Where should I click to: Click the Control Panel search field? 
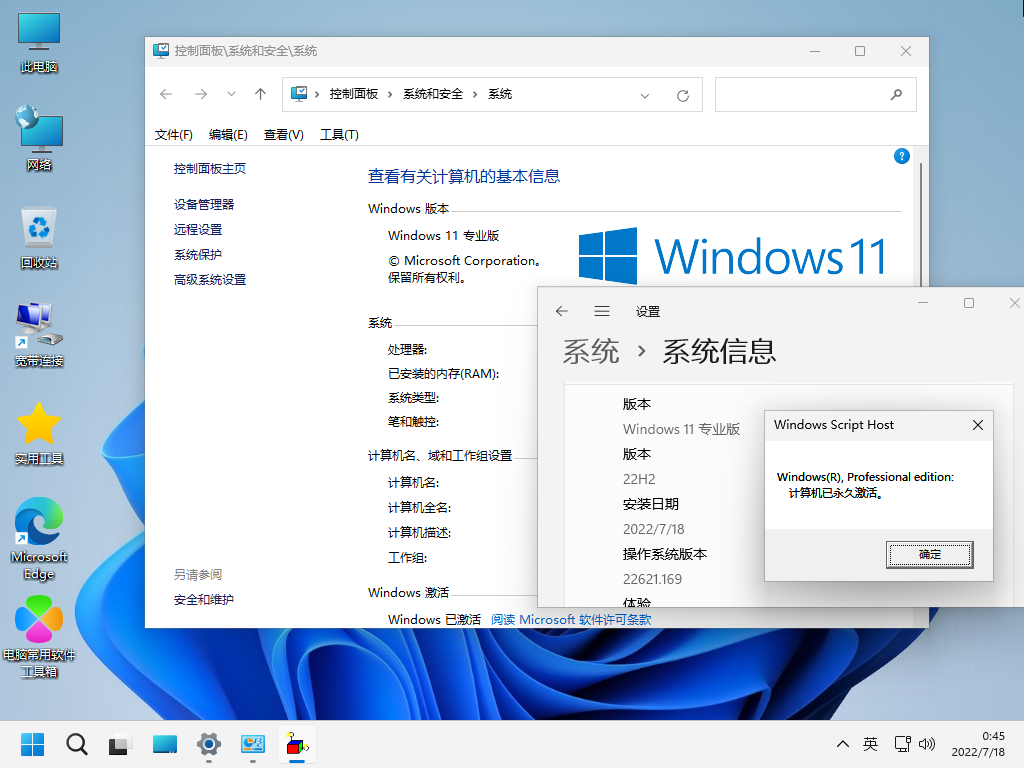[816, 95]
